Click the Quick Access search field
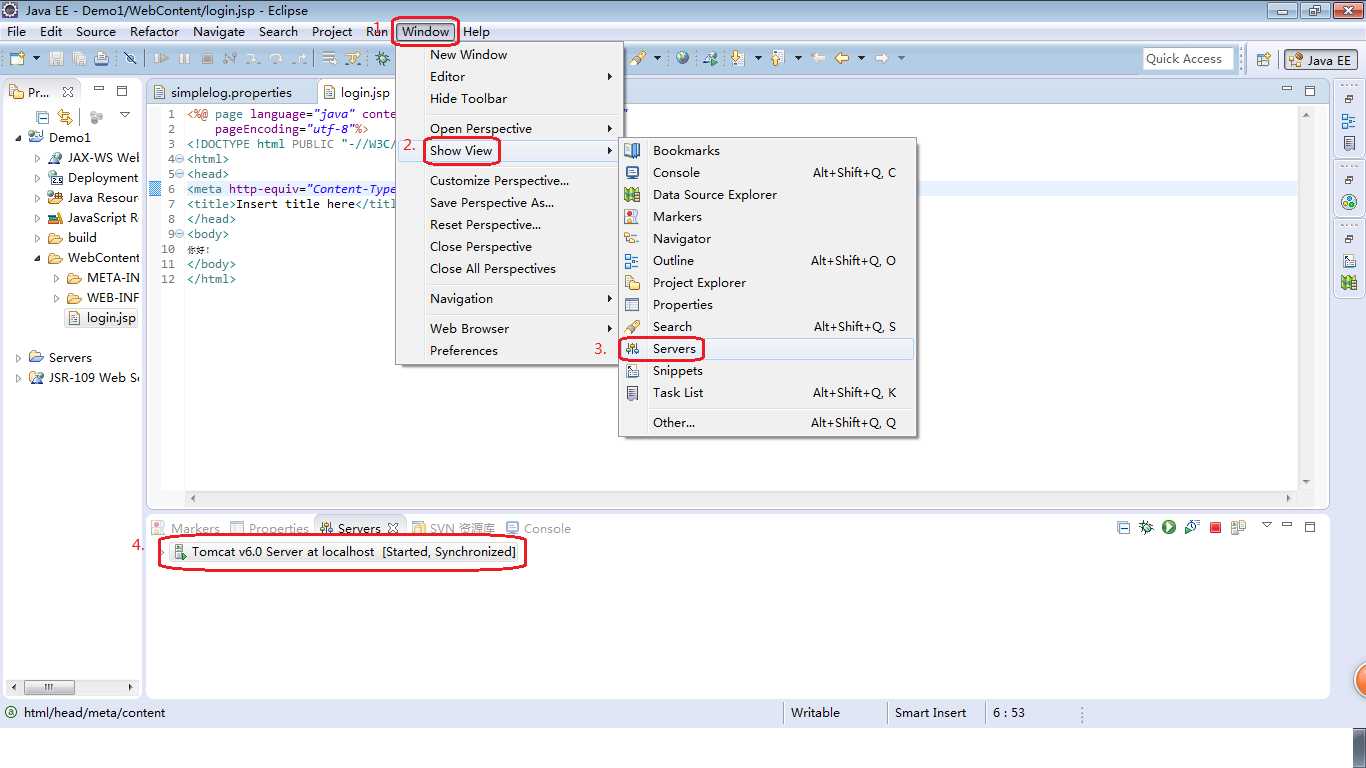 [1188, 59]
